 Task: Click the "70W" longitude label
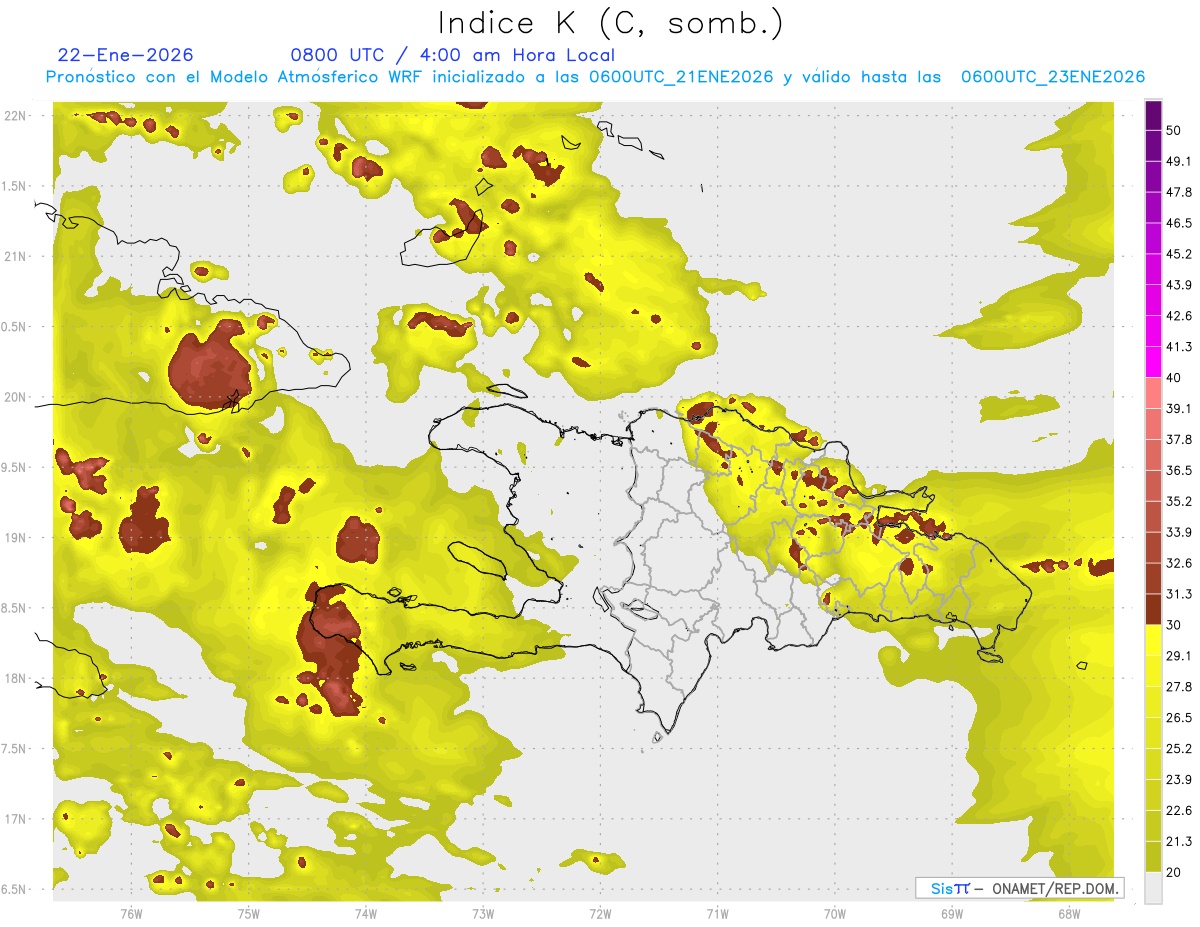coord(835,913)
